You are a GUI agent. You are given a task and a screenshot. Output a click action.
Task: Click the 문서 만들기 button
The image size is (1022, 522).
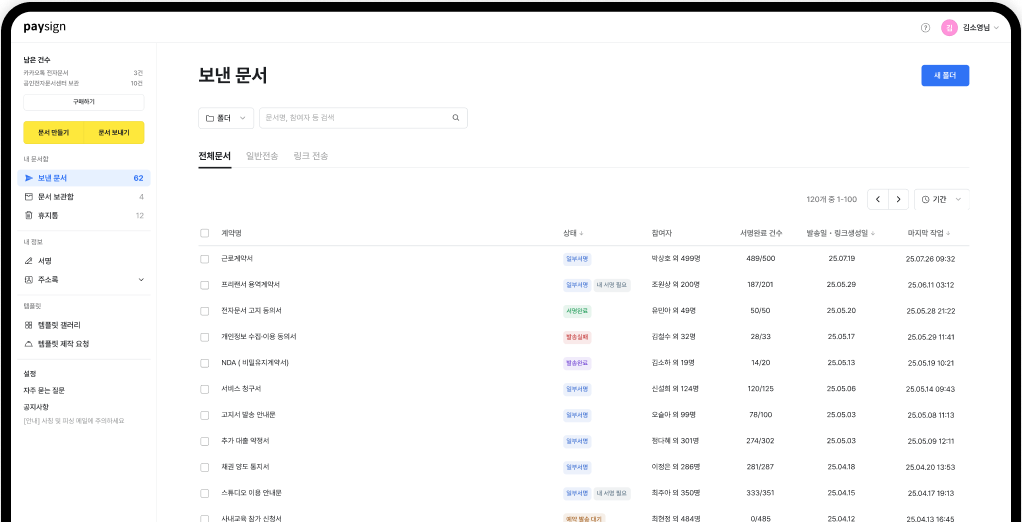coord(54,133)
